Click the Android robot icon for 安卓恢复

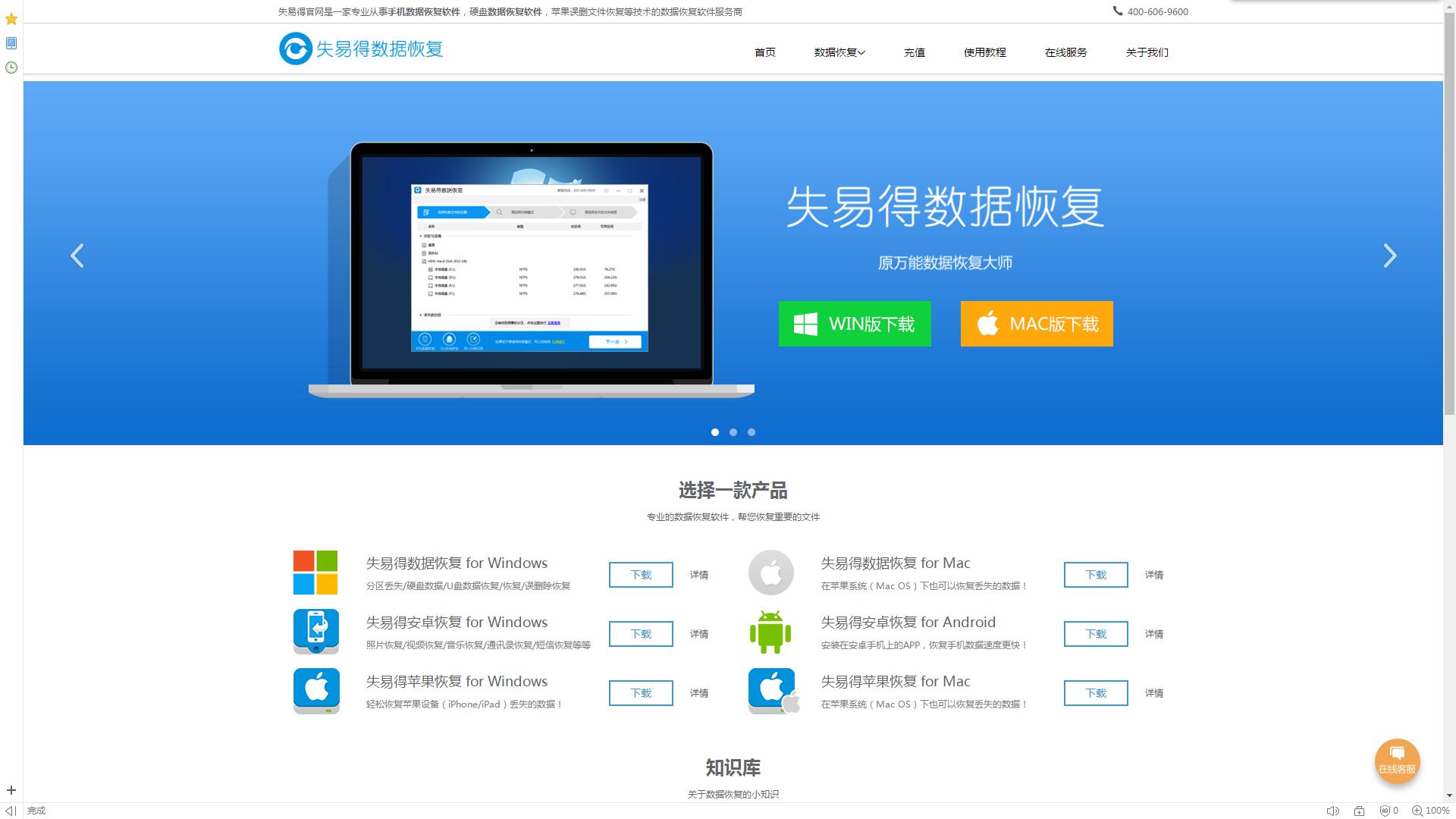[770, 631]
